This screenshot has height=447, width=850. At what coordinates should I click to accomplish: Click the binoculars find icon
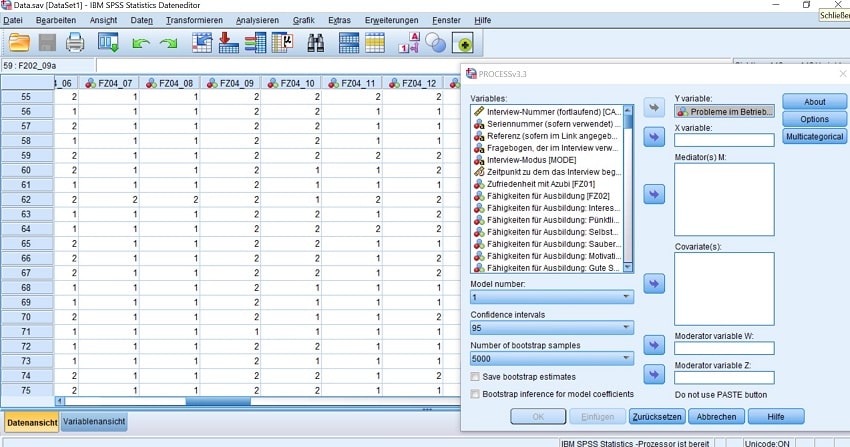click(317, 42)
